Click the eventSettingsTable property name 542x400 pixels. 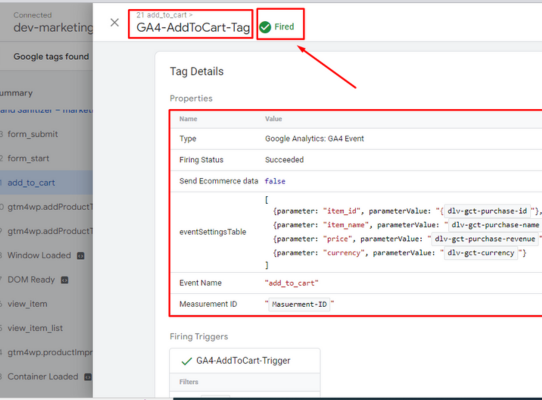(x=213, y=232)
